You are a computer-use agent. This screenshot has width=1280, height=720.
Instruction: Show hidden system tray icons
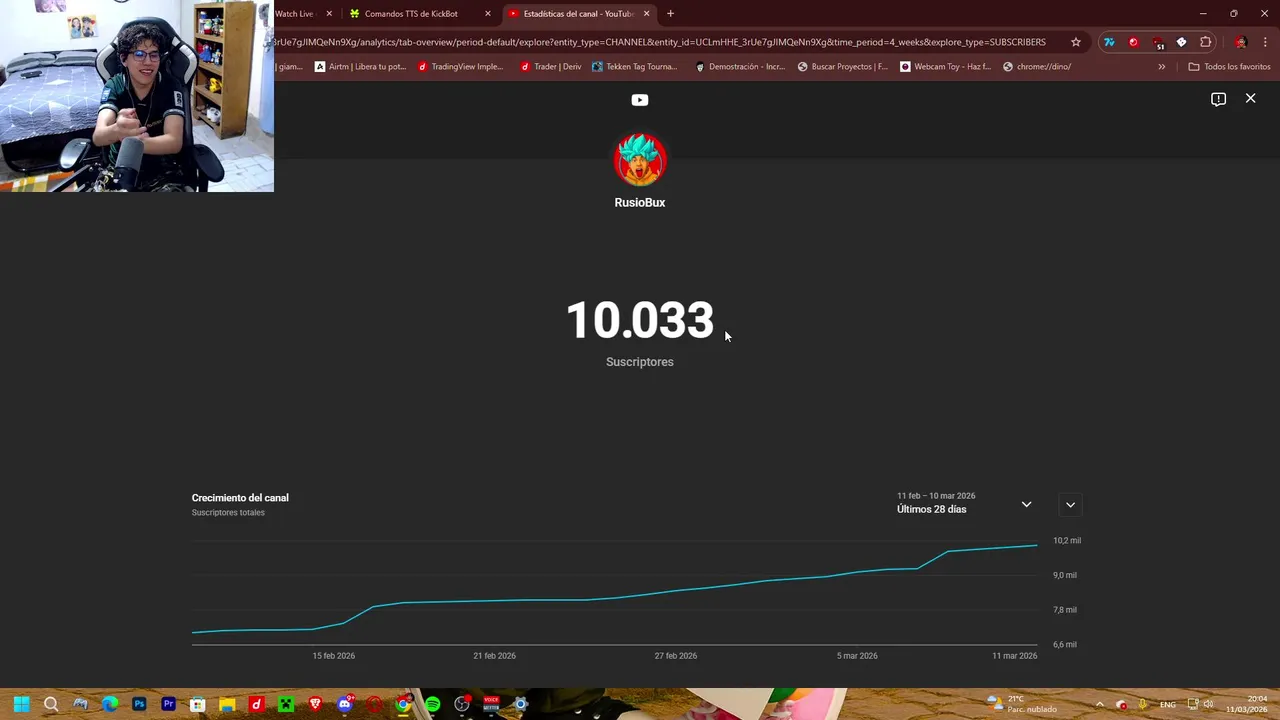(x=1099, y=704)
